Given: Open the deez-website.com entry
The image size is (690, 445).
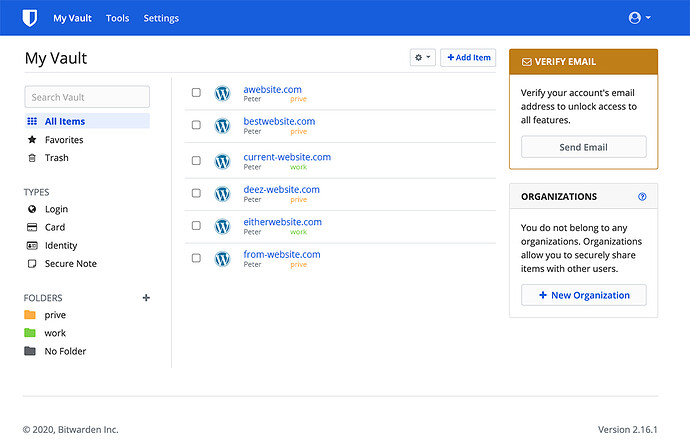Looking at the screenshot, I should [x=281, y=189].
